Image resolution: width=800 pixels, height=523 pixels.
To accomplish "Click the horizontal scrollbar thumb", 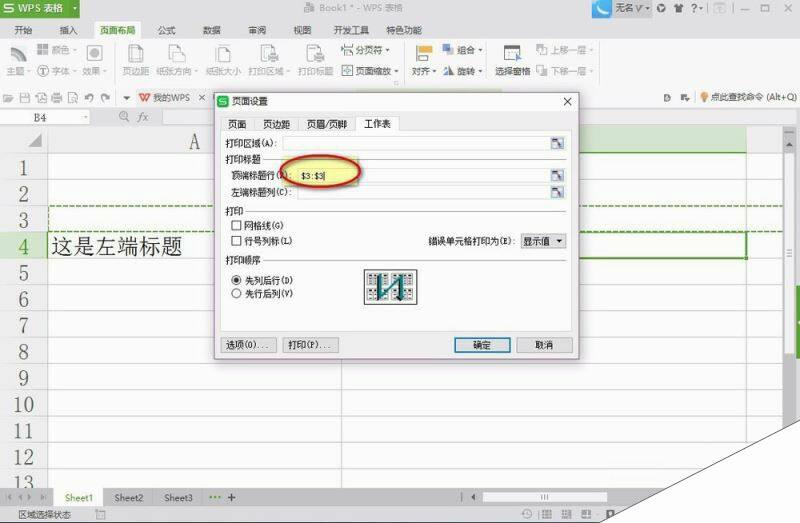I will [x=544, y=497].
